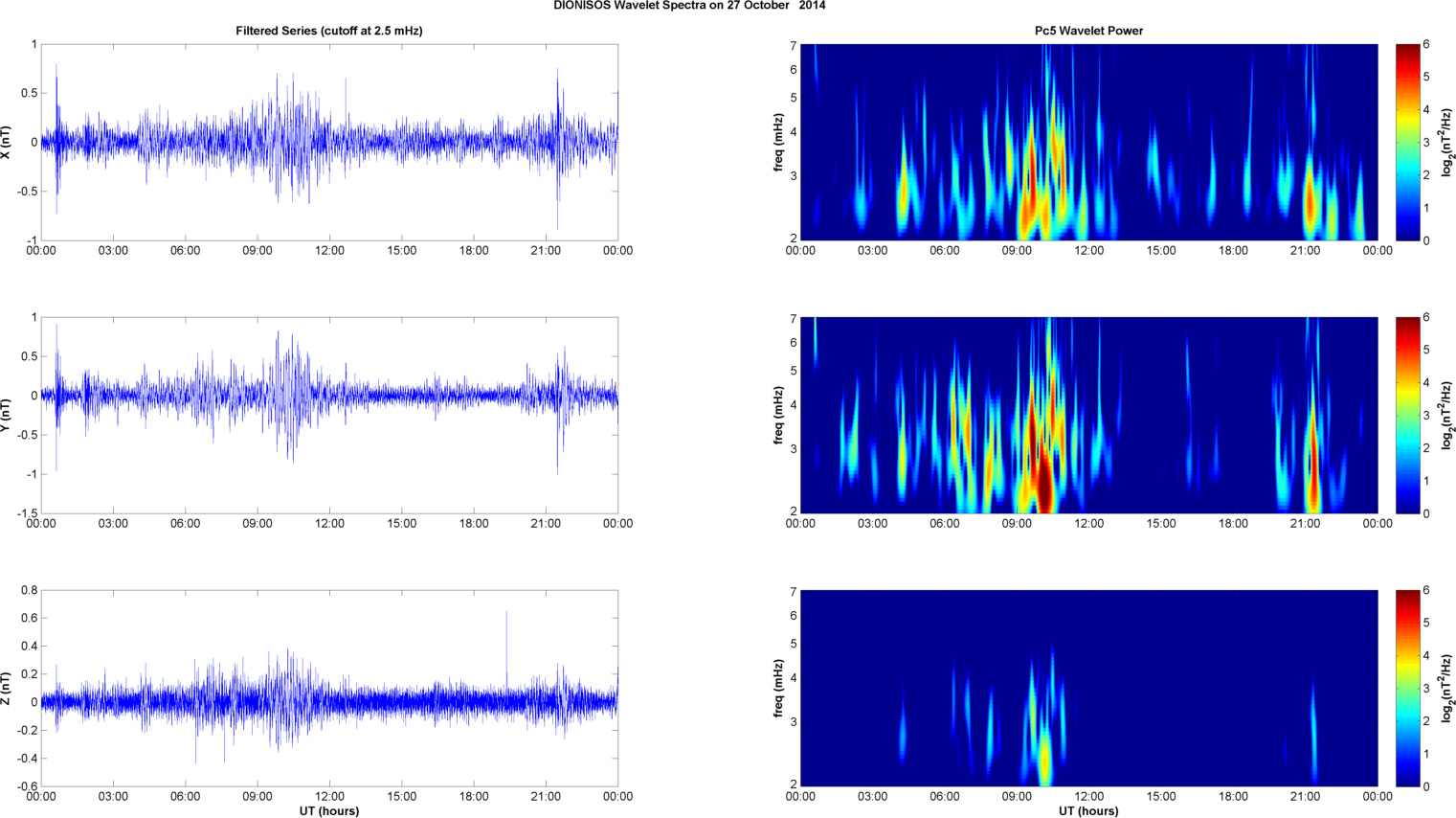The width and height of the screenshot is (1456, 818).
Task: Click "freq (mHz)" label of the bottom spectrogram
Action: pyautogui.click(x=778, y=689)
